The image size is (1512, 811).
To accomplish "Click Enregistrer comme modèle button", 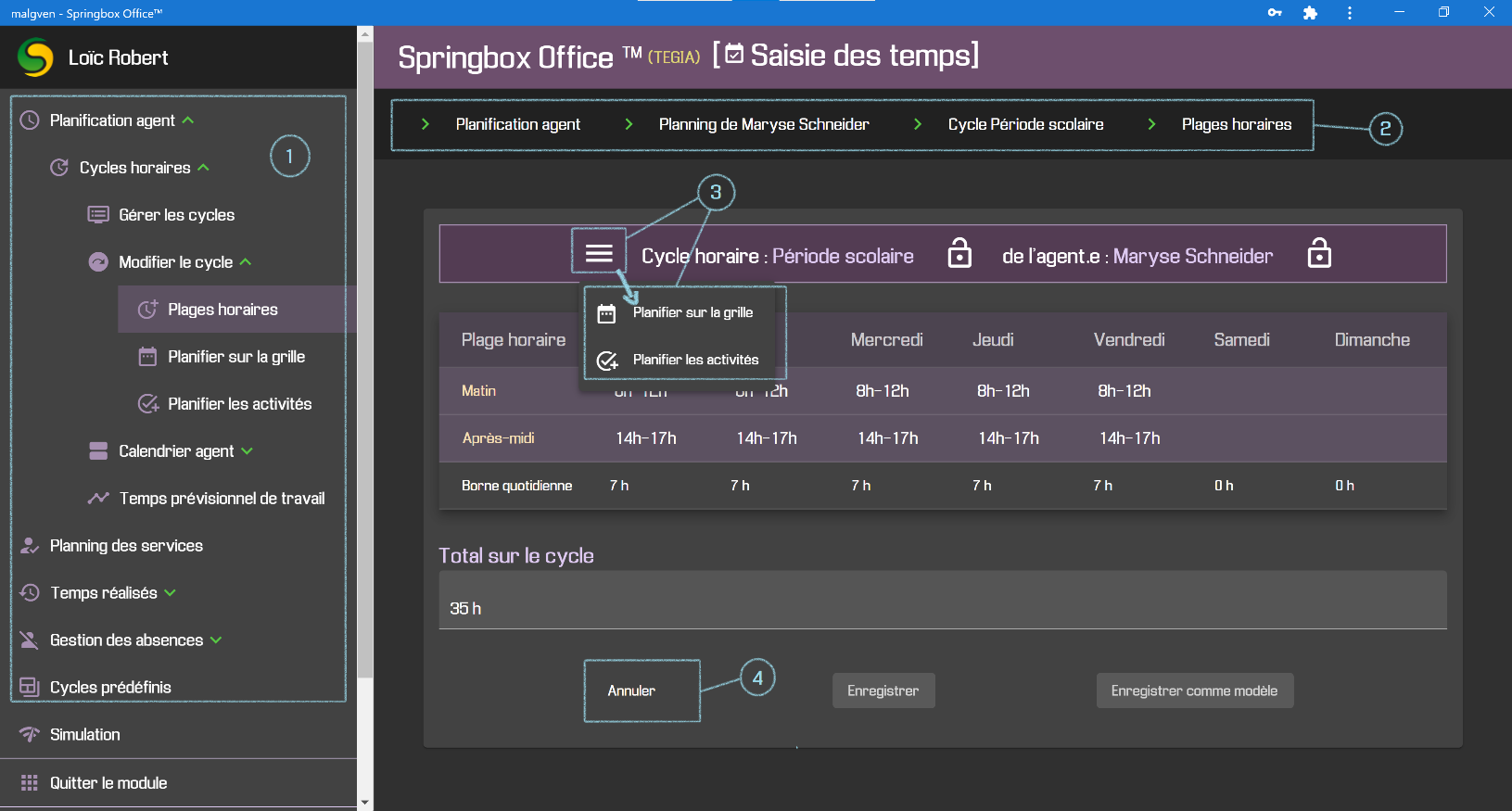I will pos(1194,691).
